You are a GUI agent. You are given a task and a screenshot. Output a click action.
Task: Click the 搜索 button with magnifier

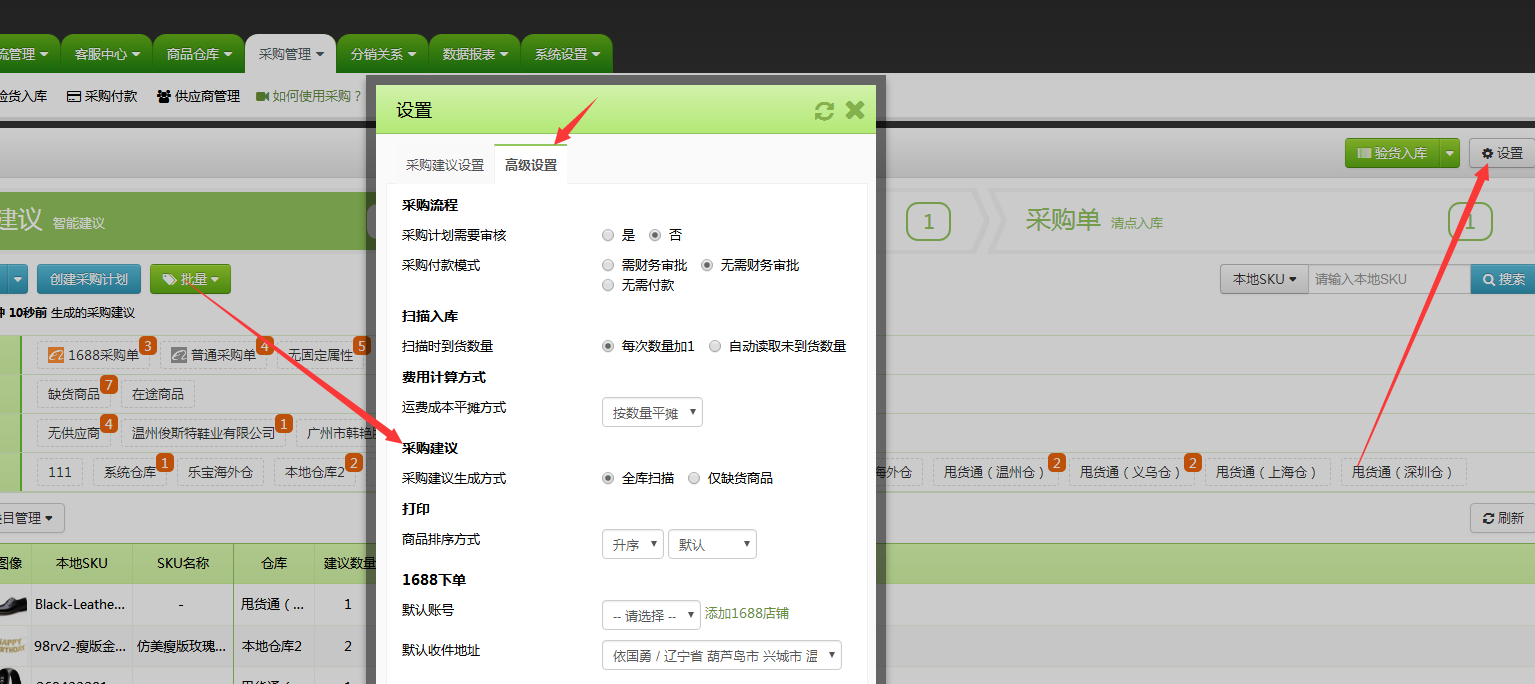(1503, 279)
